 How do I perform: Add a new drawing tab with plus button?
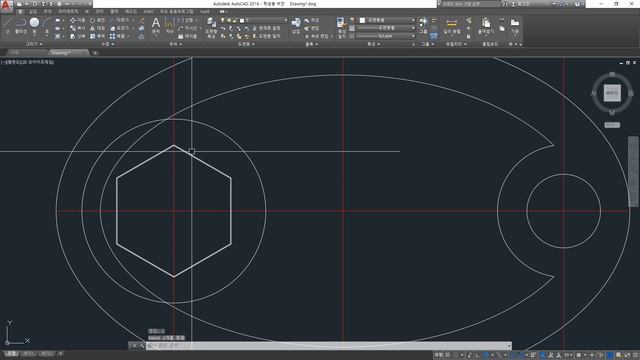click(x=95, y=53)
